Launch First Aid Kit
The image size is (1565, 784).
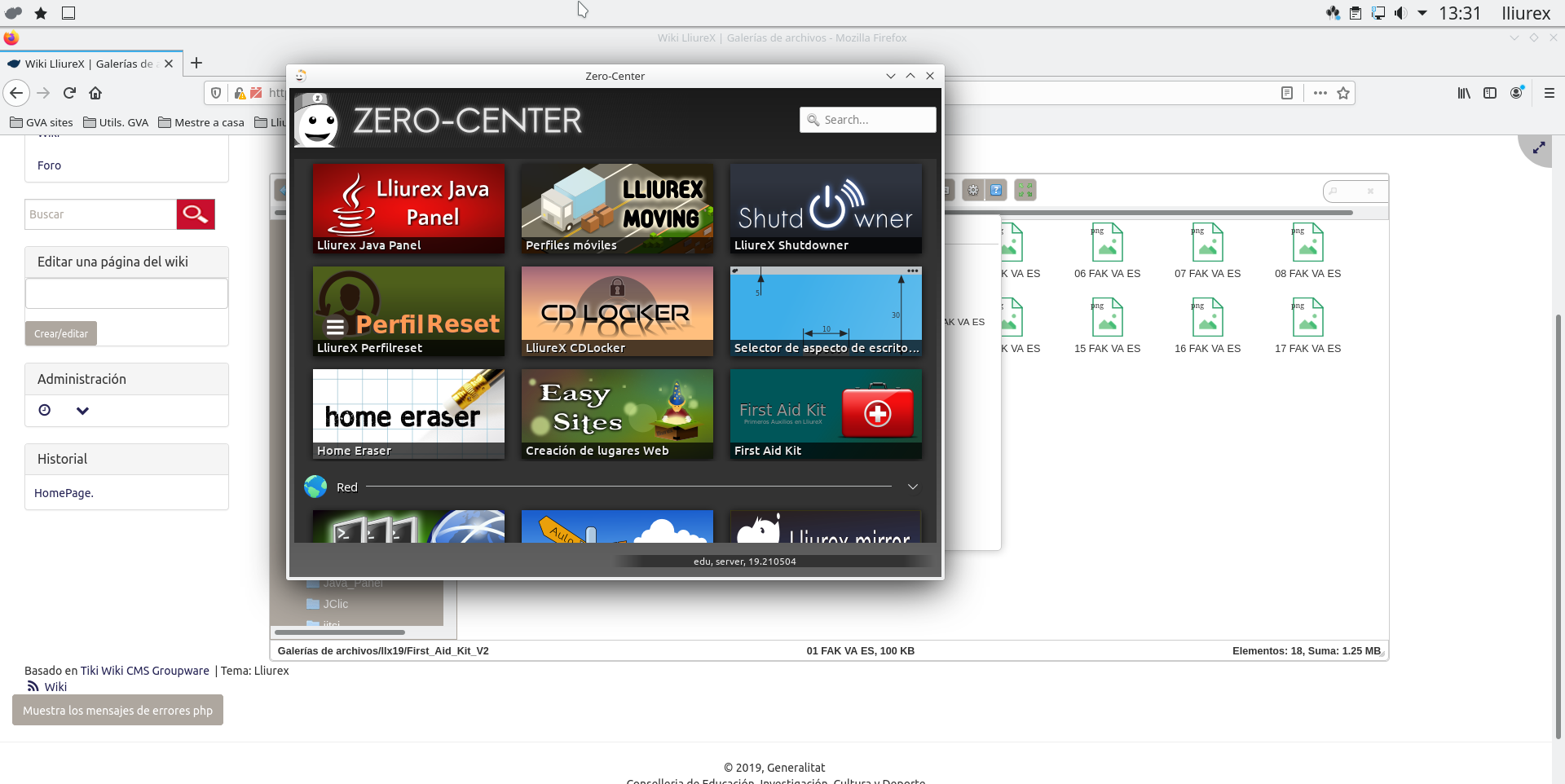tap(826, 414)
